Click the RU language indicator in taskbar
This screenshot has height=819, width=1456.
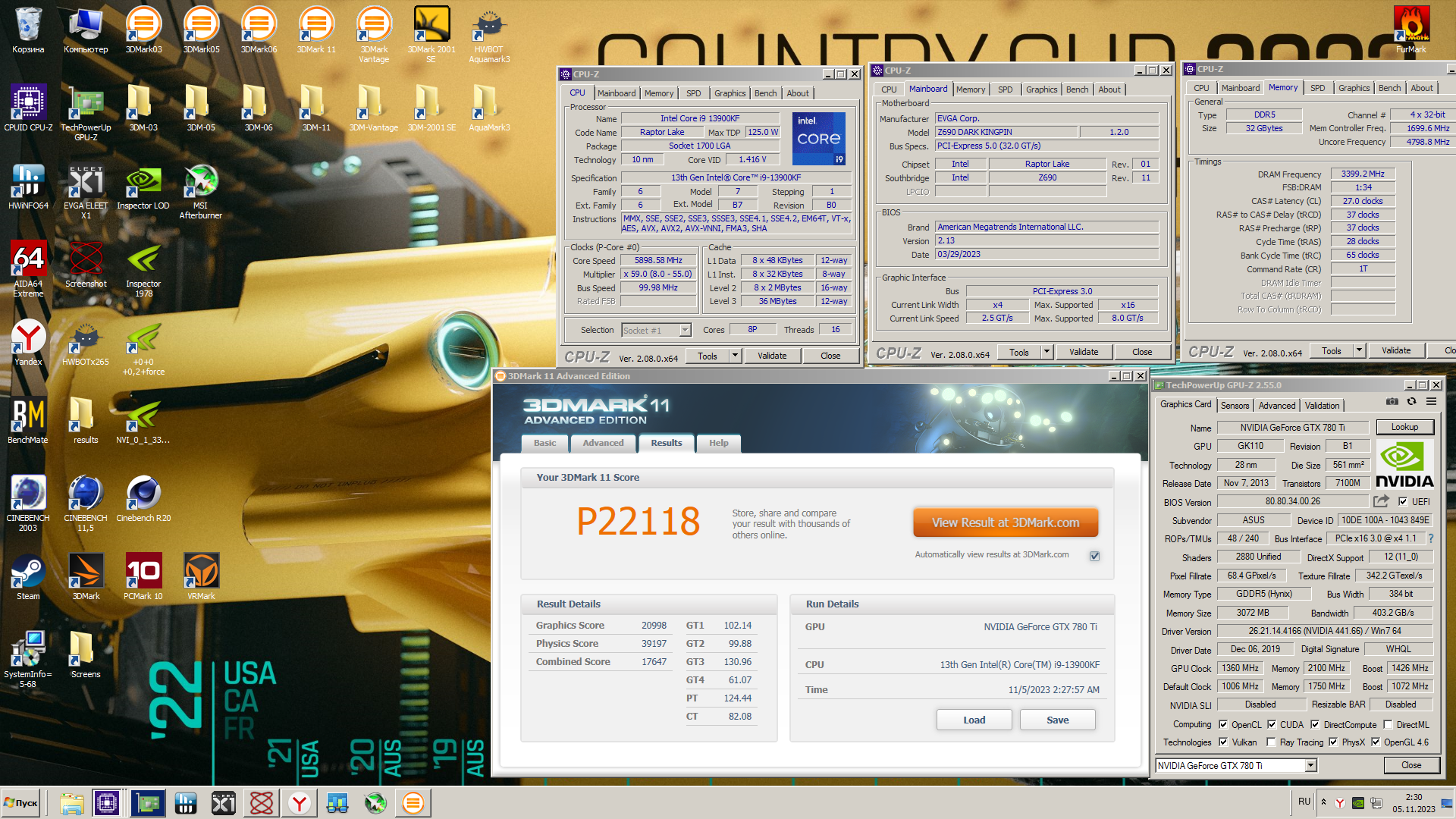point(1304,802)
